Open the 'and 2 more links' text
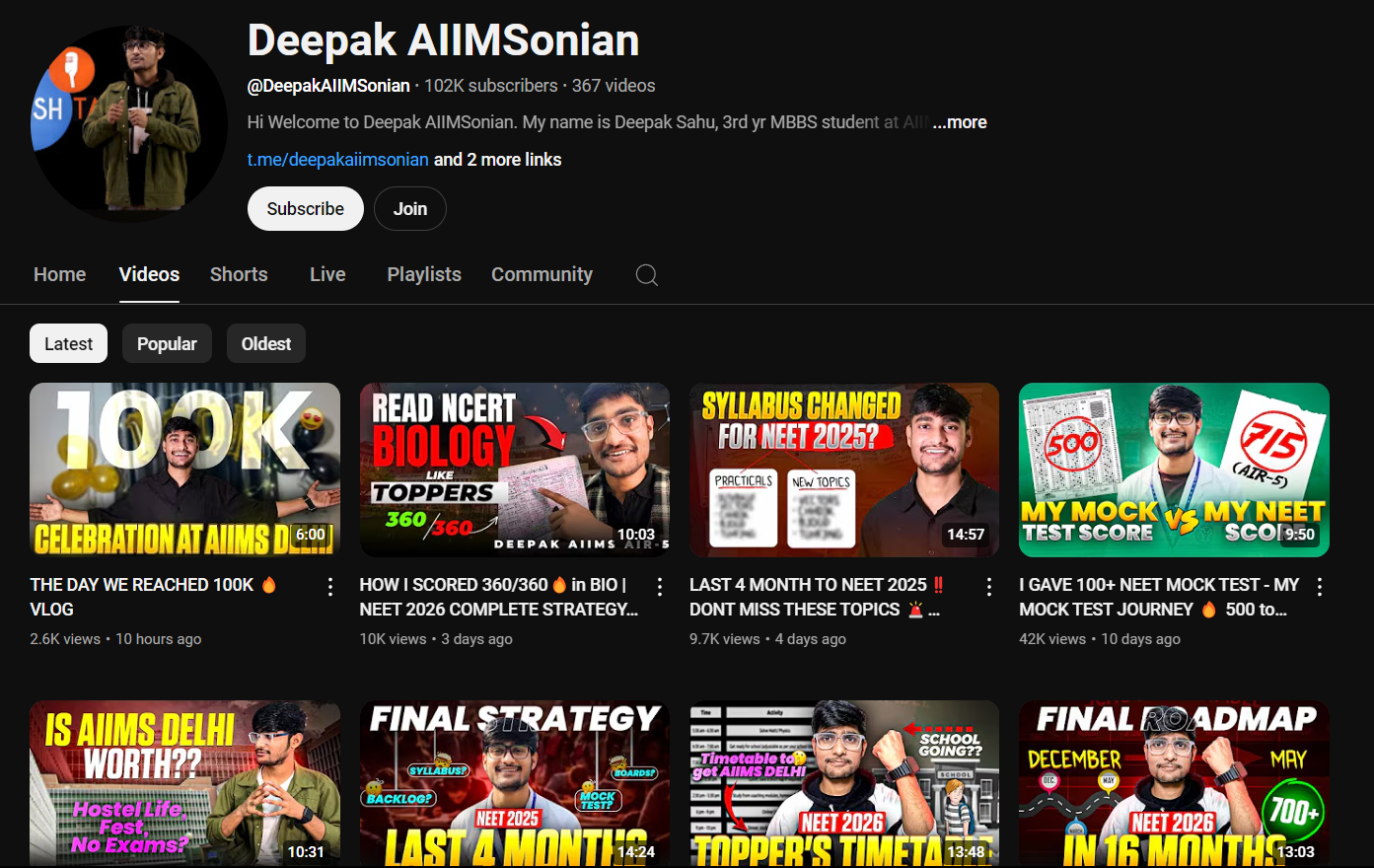The height and width of the screenshot is (868, 1374). tap(498, 160)
